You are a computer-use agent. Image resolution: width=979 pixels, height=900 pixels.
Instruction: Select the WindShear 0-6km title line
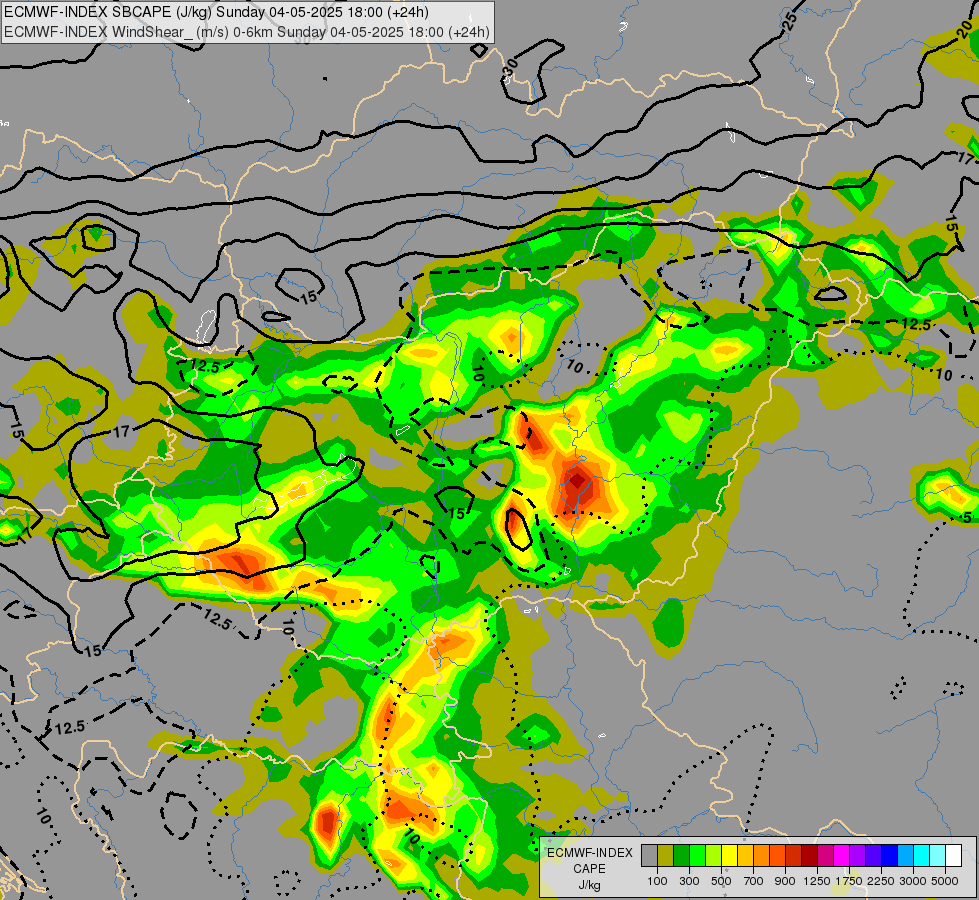click(x=247, y=32)
